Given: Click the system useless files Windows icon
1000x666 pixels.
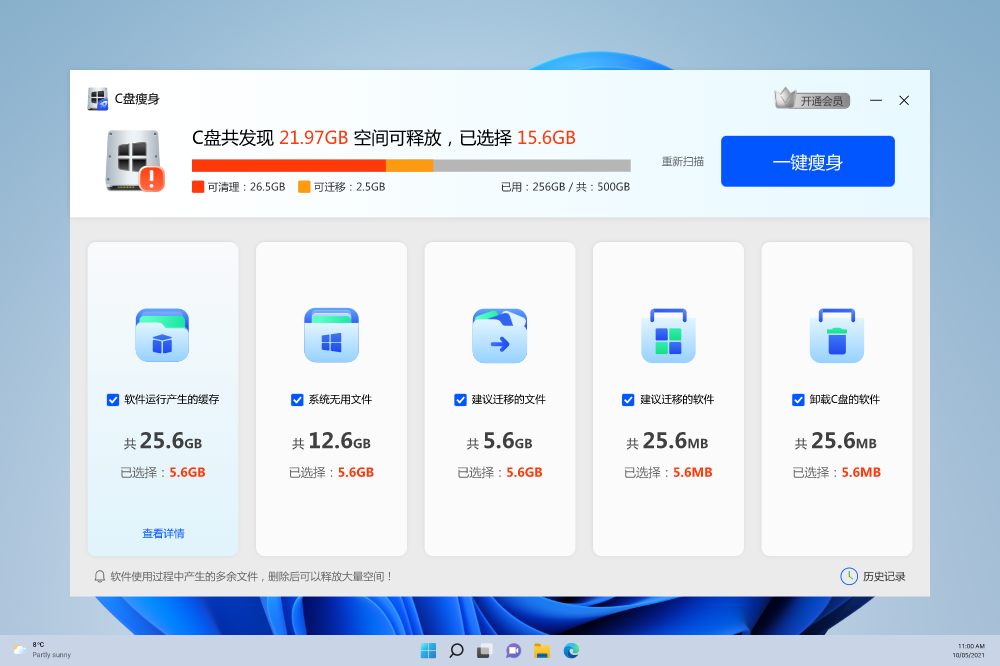Looking at the screenshot, I should pos(331,335).
